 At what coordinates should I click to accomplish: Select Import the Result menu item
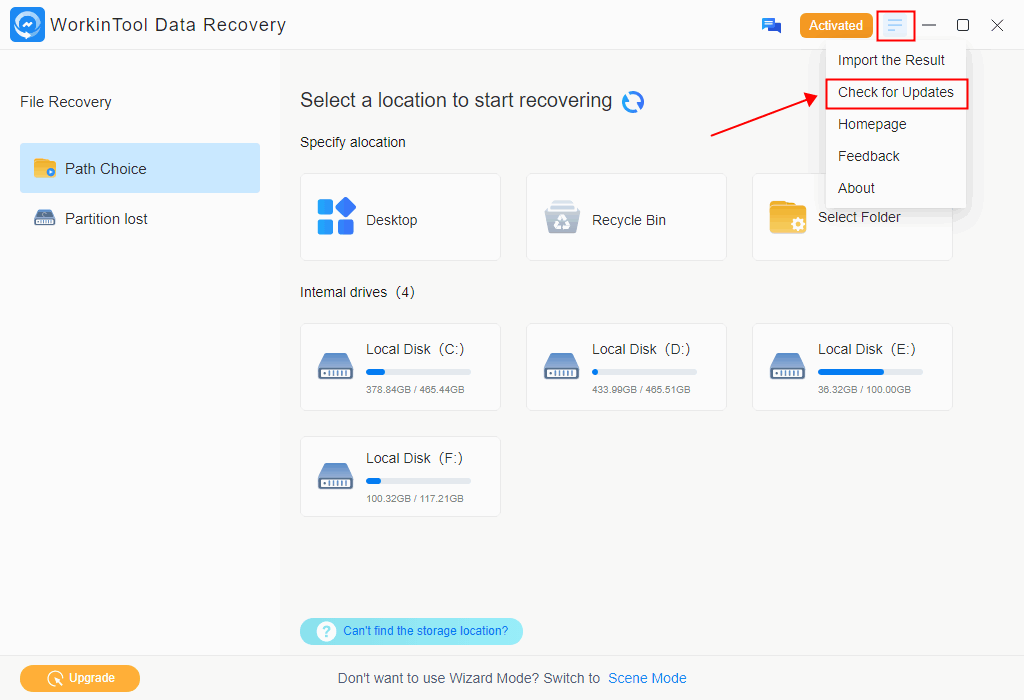pyautogui.click(x=891, y=60)
